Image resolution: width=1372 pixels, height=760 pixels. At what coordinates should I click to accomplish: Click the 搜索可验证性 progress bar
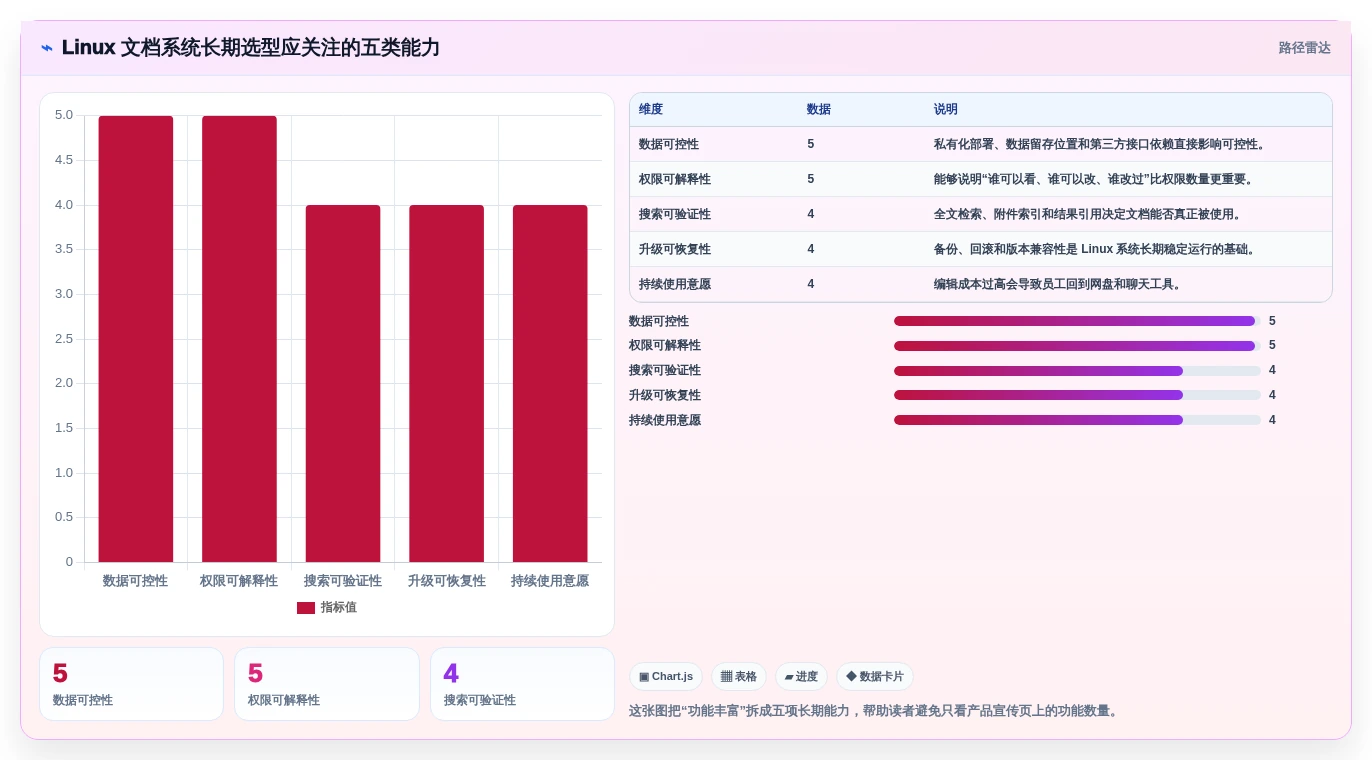pyautogui.click(x=1077, y=371)
